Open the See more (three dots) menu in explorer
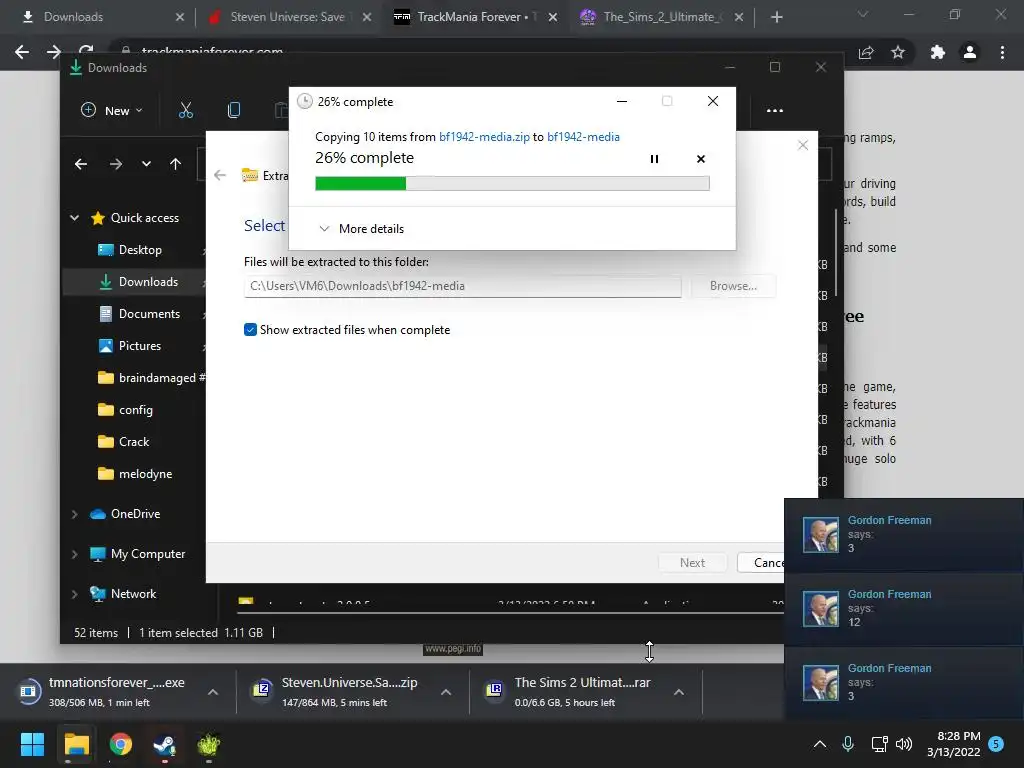 coord(775,110)
